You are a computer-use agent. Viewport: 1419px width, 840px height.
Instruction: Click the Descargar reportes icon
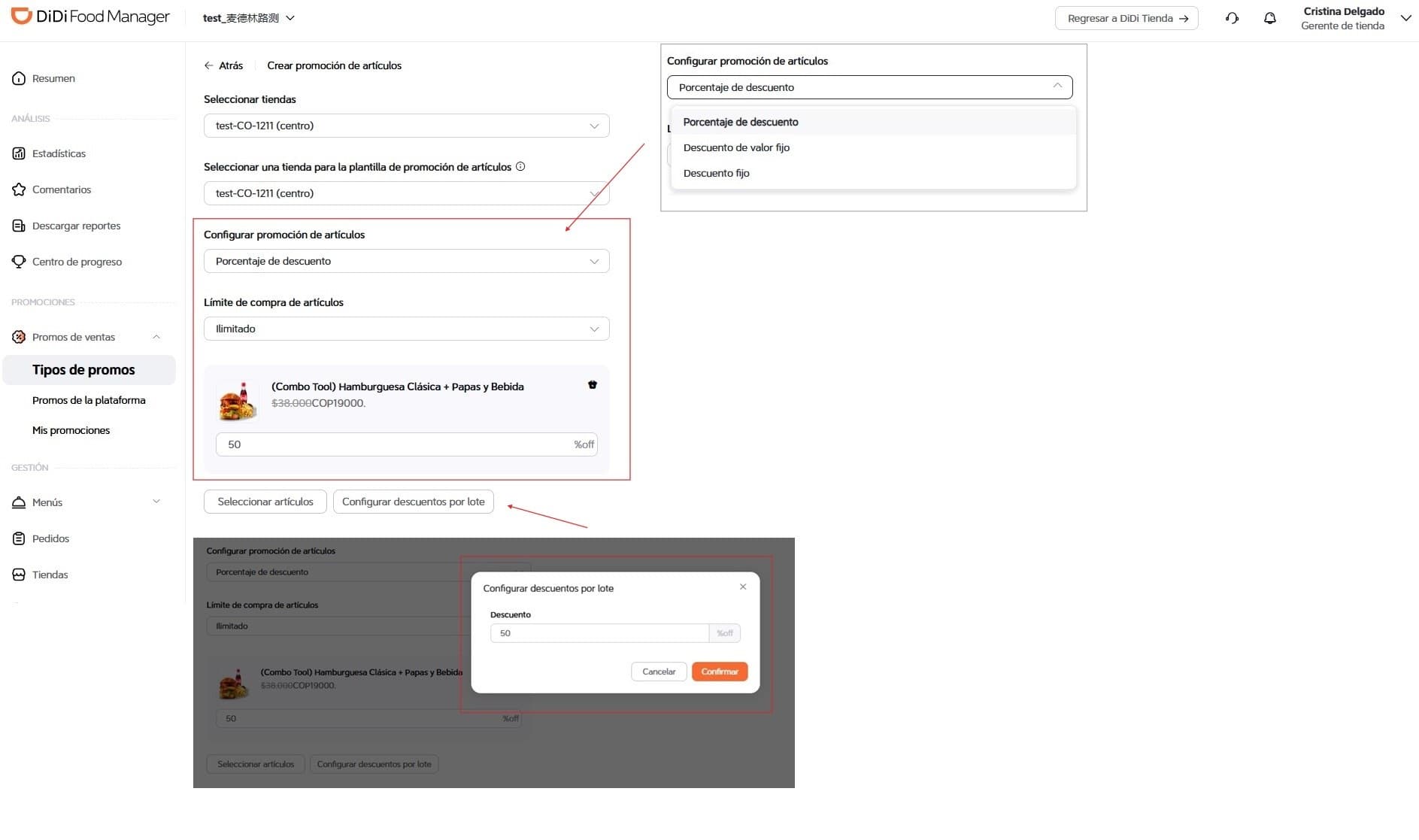pos(19,226)
